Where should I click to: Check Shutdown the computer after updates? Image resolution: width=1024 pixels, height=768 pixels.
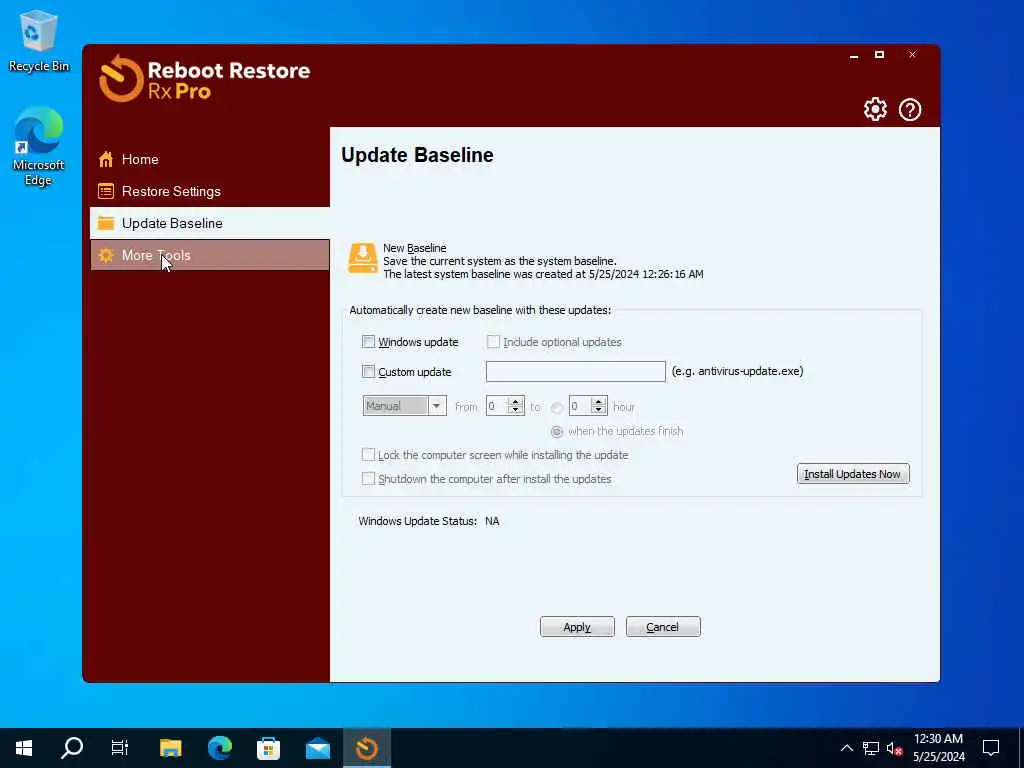[368, 479]
